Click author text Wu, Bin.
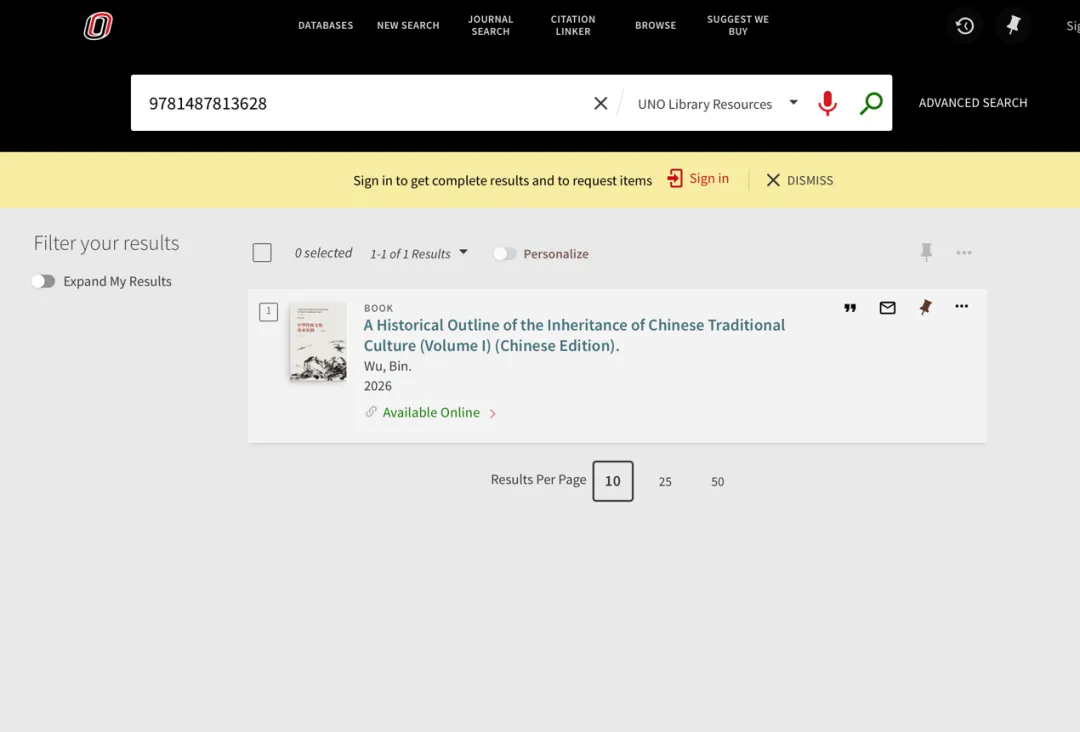Viewport: 1080px width, 732px height. point(388,366)
